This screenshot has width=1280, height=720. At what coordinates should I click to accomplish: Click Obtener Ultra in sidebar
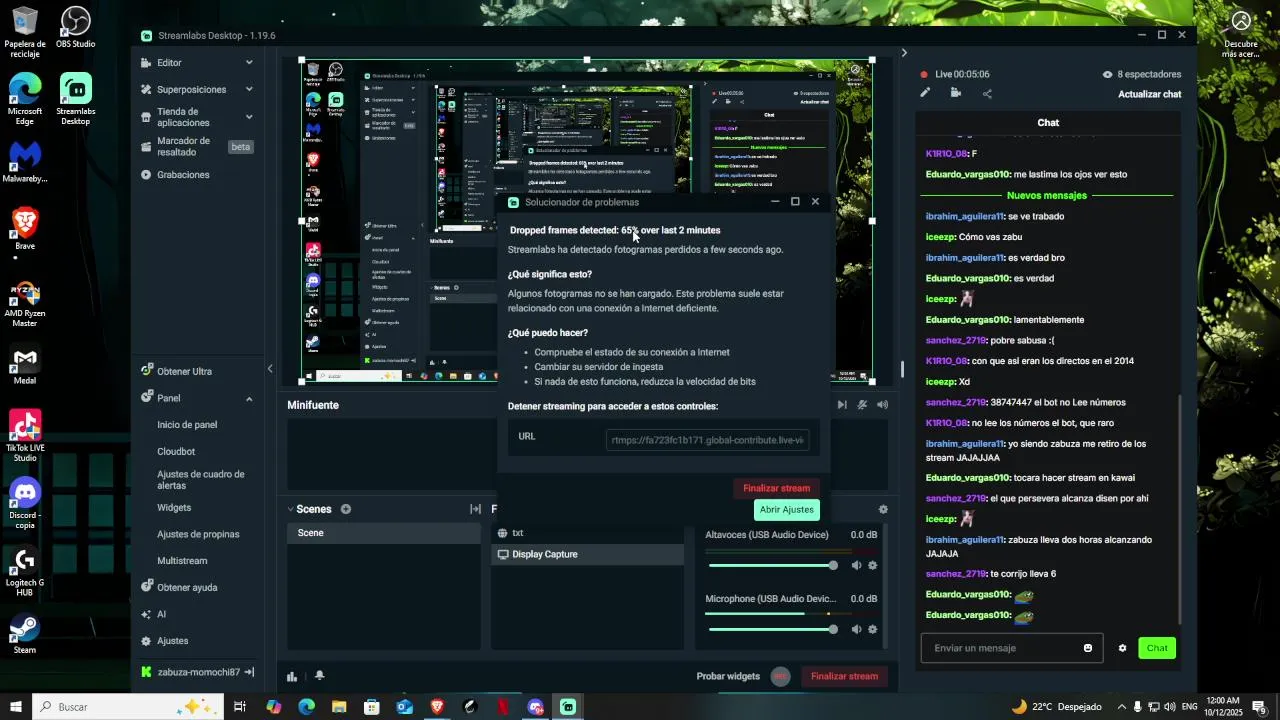[x=184, y=371]
